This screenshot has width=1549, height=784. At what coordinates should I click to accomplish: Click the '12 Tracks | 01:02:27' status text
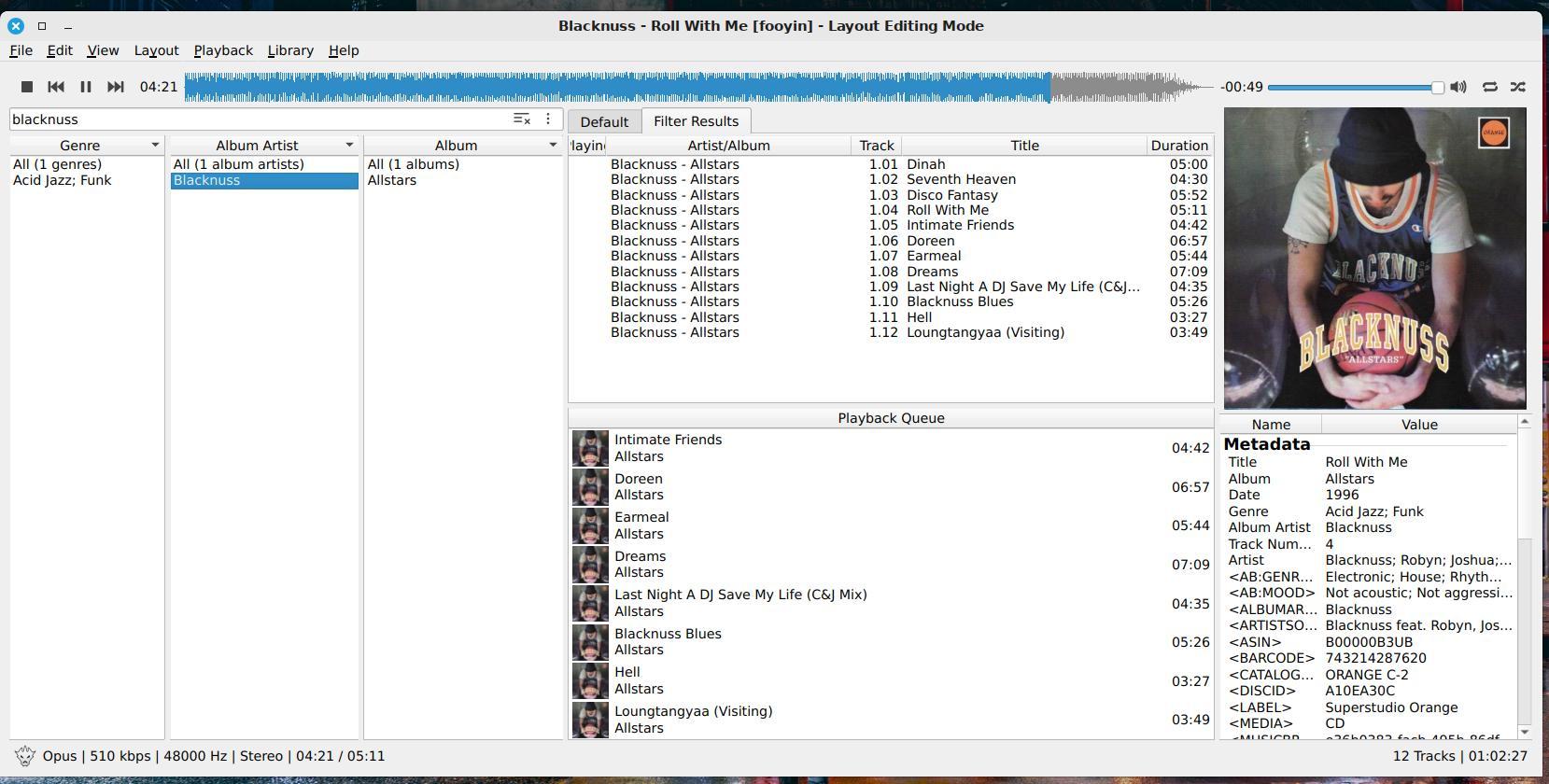click(1460, 756)
